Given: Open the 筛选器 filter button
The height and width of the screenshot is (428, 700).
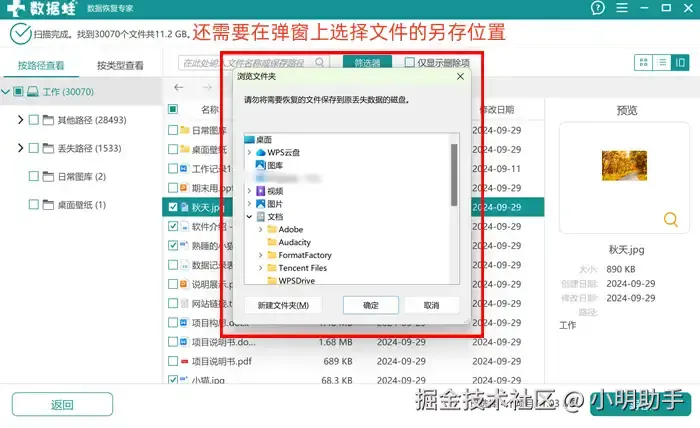Looking at the screenshot, I should (x=367, y=62).
